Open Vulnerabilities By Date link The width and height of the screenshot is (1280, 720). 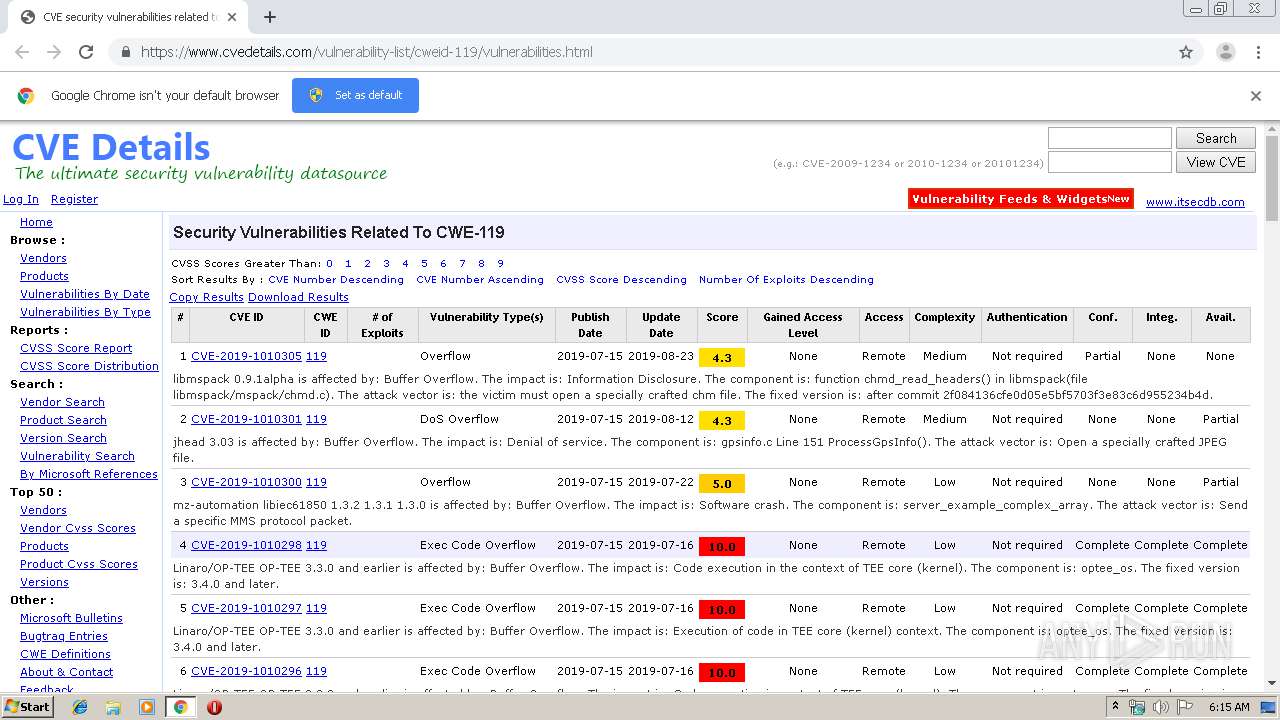tap(85, 294)
